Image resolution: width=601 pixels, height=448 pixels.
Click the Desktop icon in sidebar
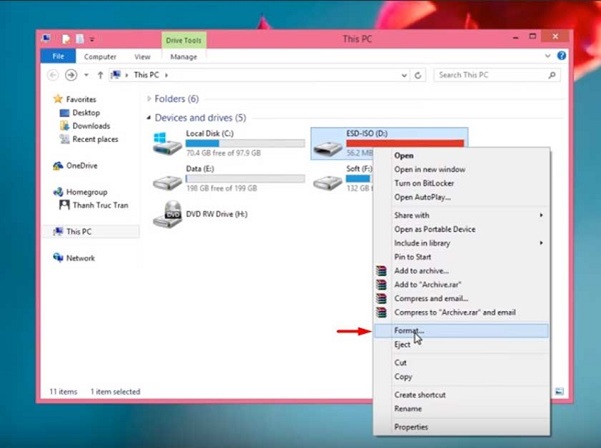[64, 113]
